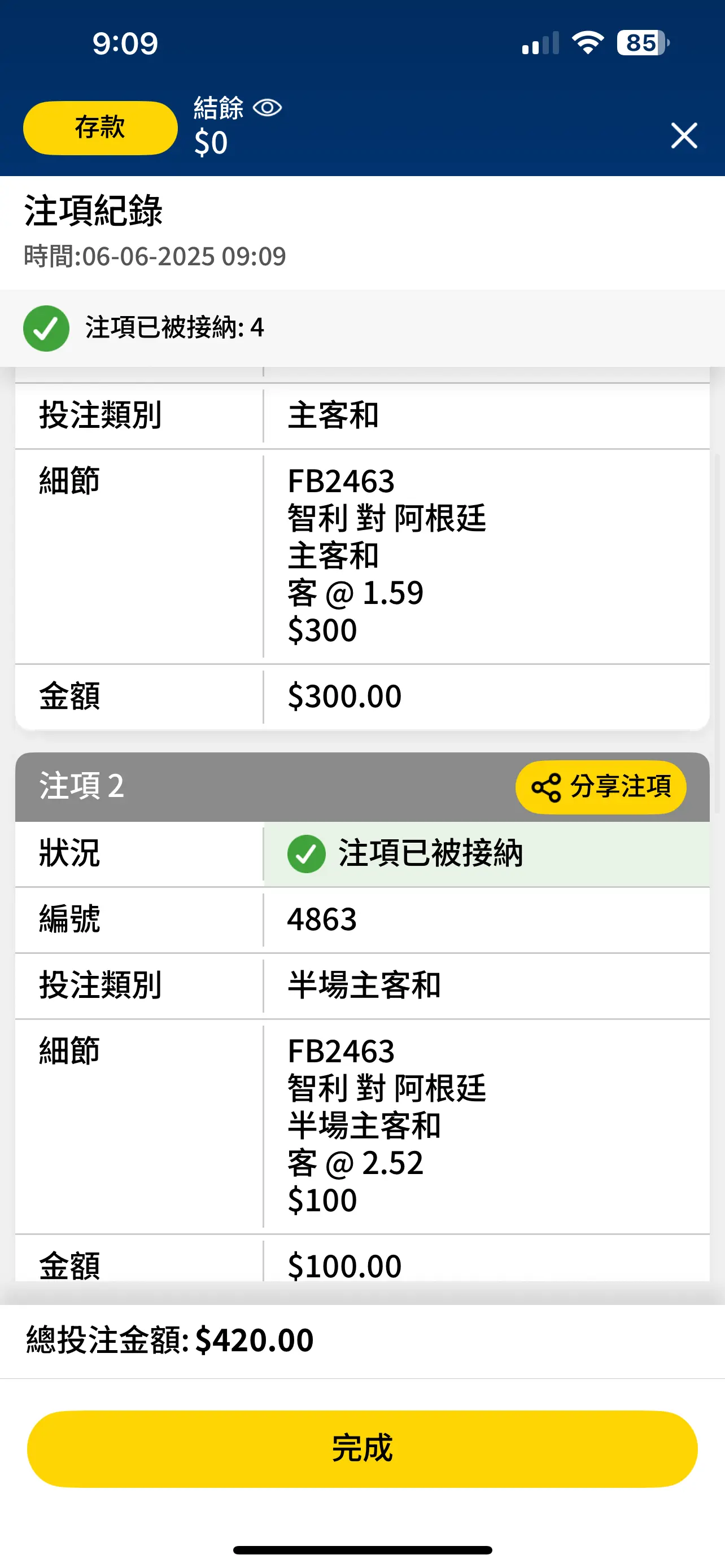Screen dimensions: 725x1568
Task: Tap the 注項 2 header bar
Action: 362,786
